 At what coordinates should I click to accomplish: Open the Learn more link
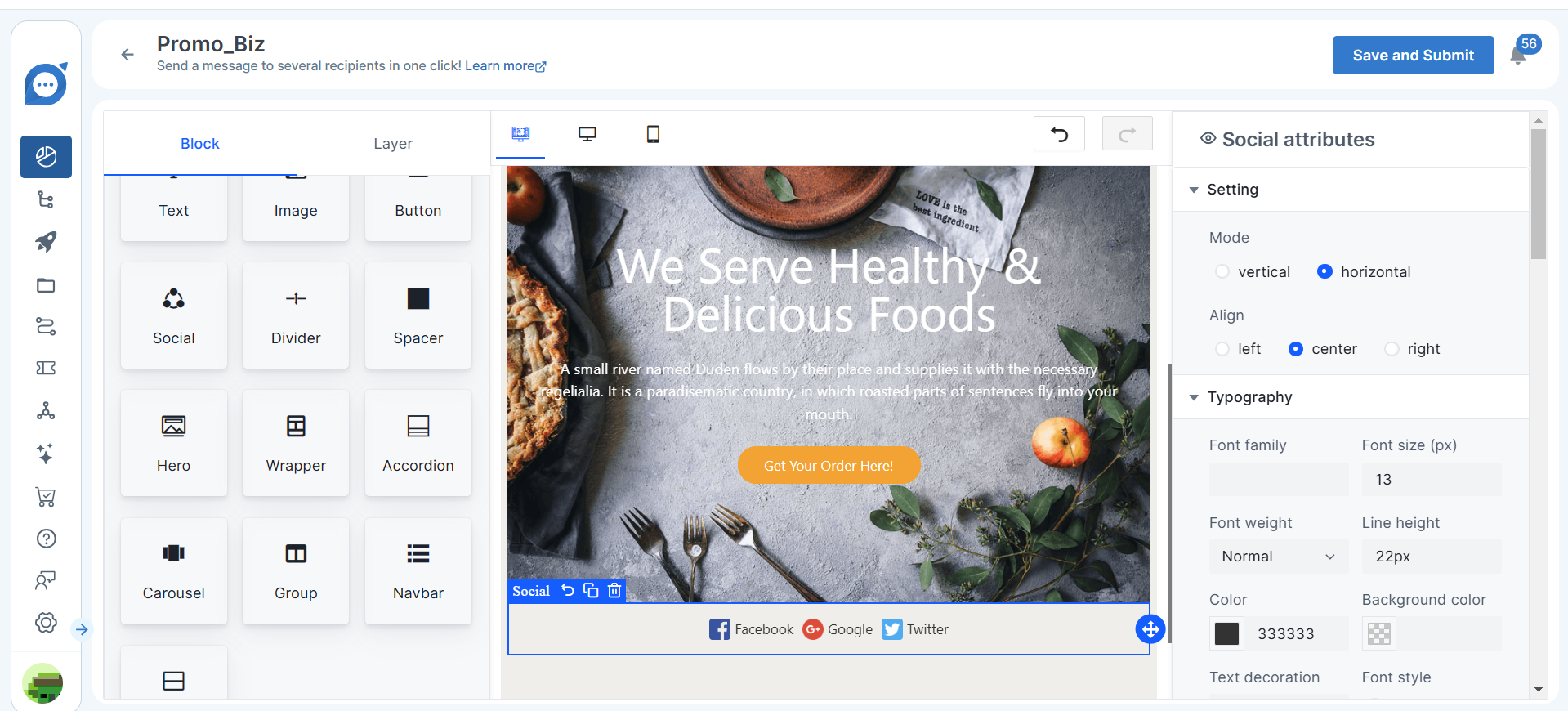tap(506, 66)
